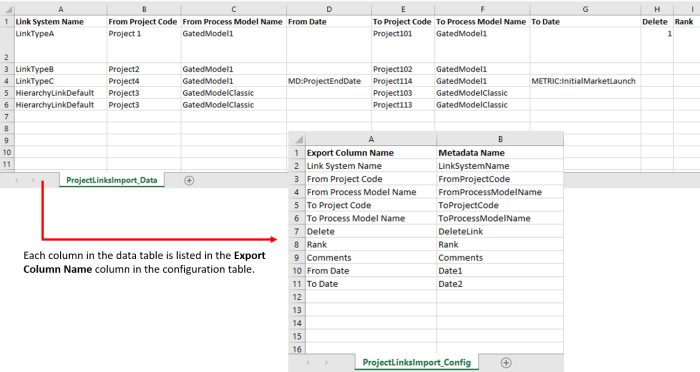Select 'Rank' cell in config column A
The height and width of the screenshot is (372, 700).
click(x=371, y=245)
